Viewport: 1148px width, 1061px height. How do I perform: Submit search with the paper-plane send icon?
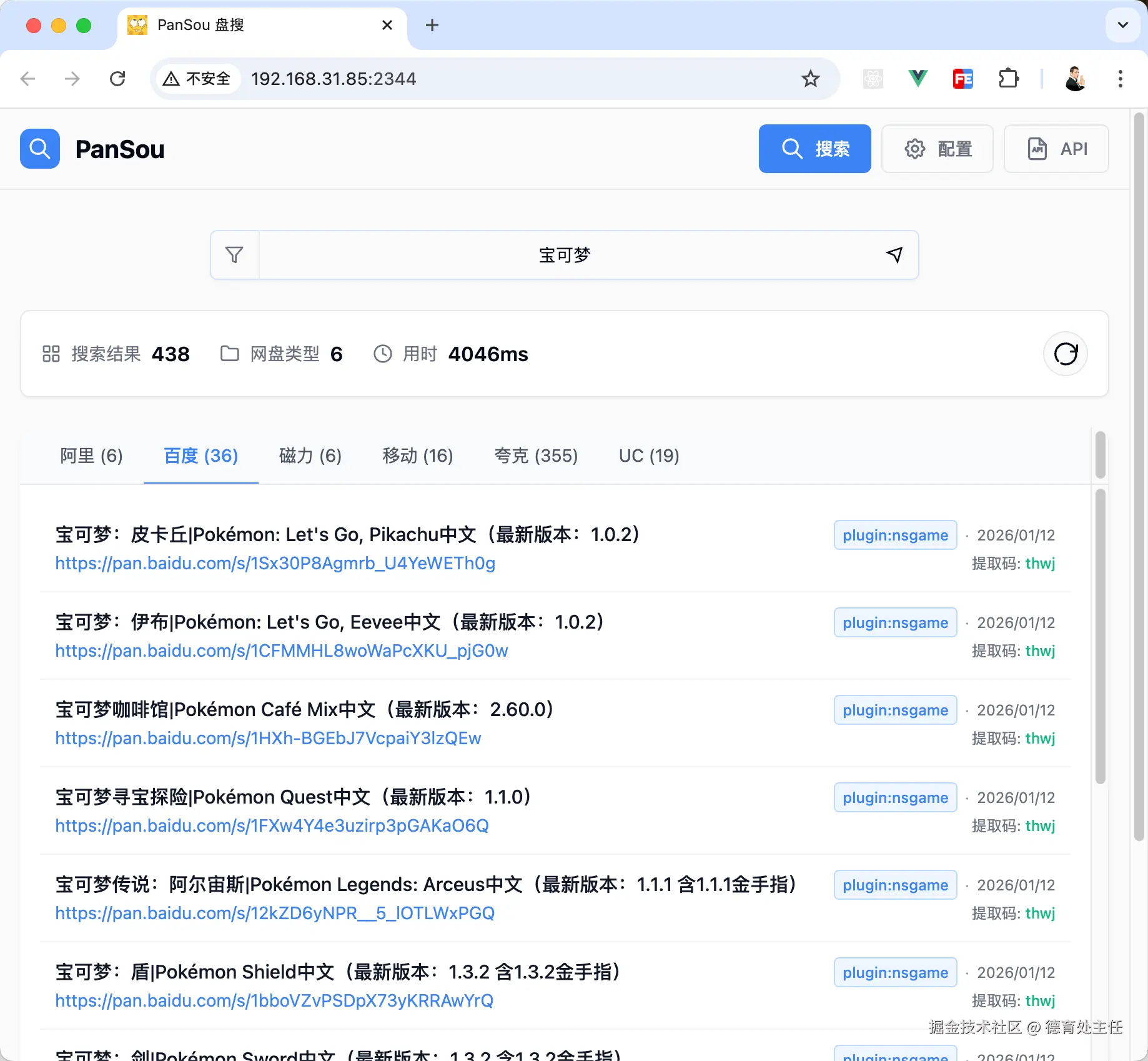coord(894,255)
